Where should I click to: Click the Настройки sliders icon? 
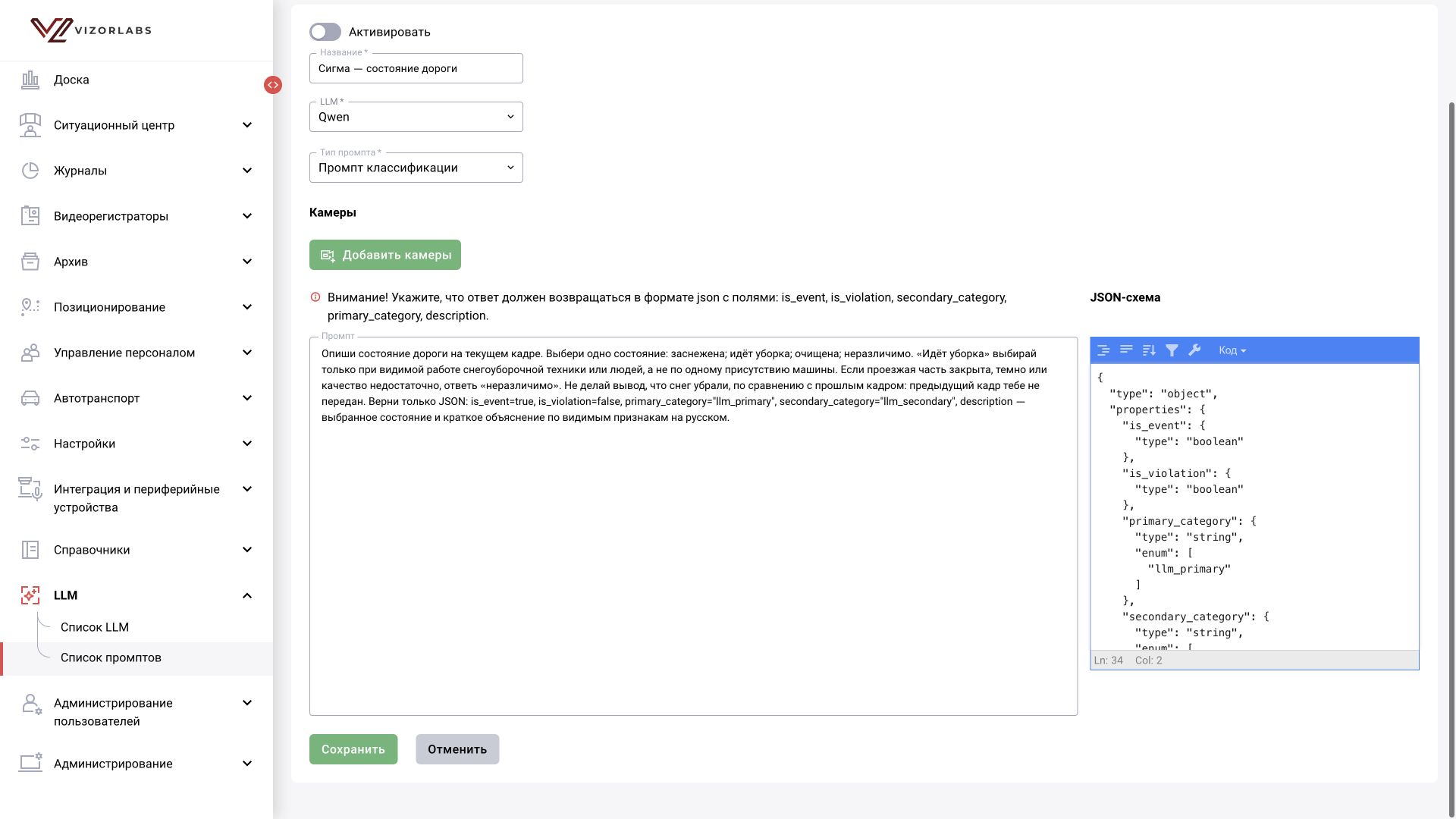coord(30,444)
